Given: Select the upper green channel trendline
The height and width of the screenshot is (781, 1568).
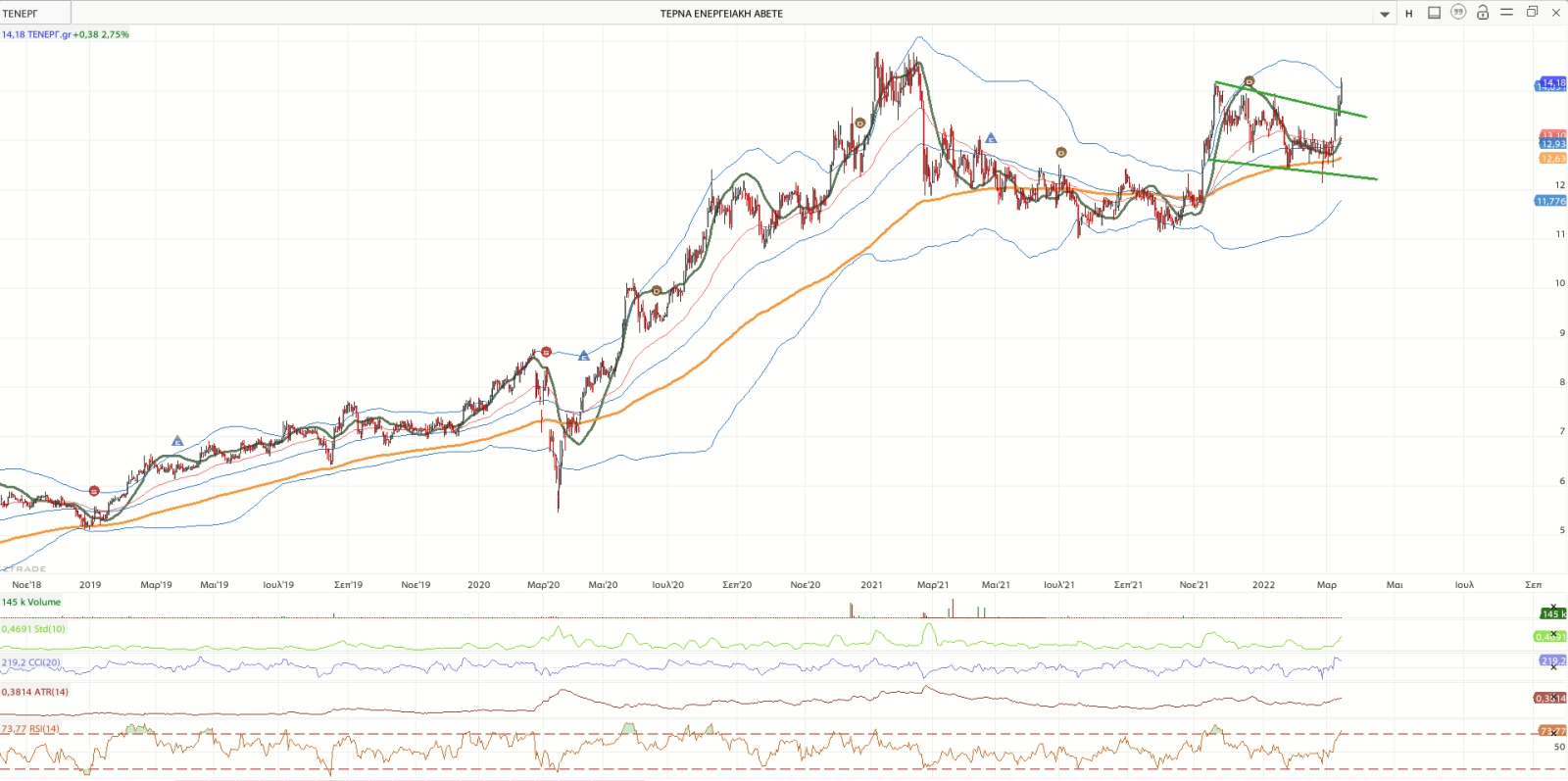Looking at the screenshot, I should 1290,99.
